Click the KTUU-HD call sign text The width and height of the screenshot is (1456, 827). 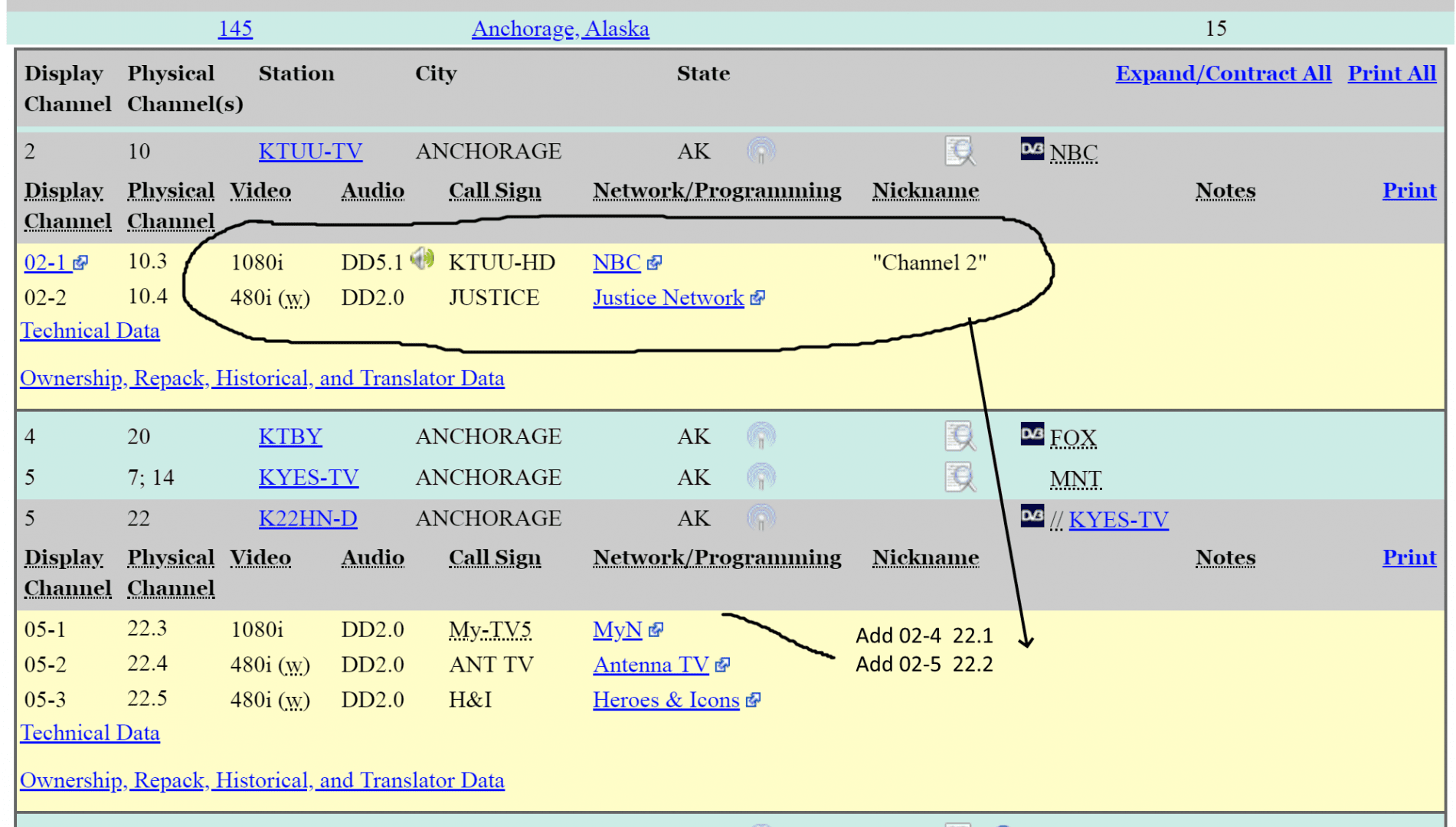[502, 263]
